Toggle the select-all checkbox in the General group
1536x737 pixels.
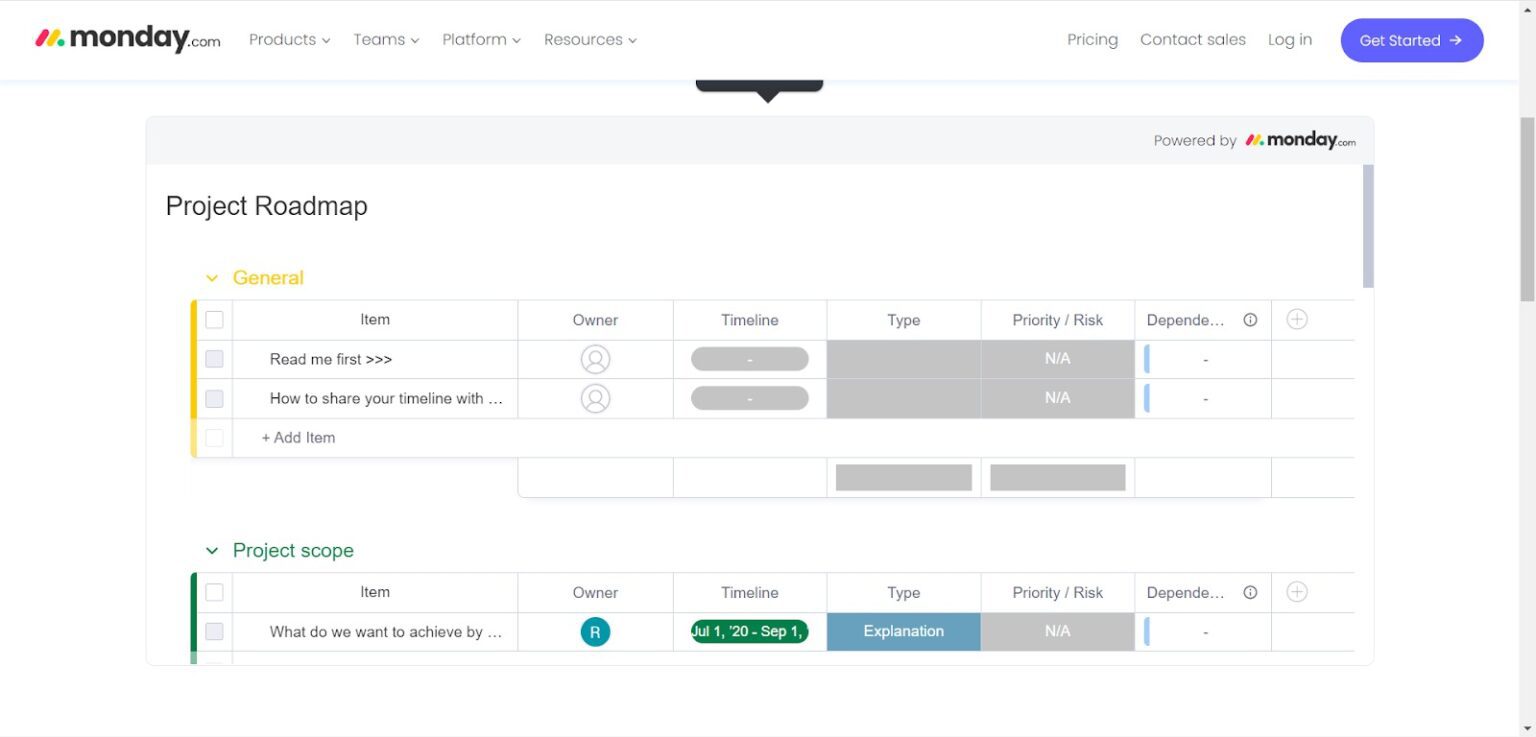tap(214, 319)
